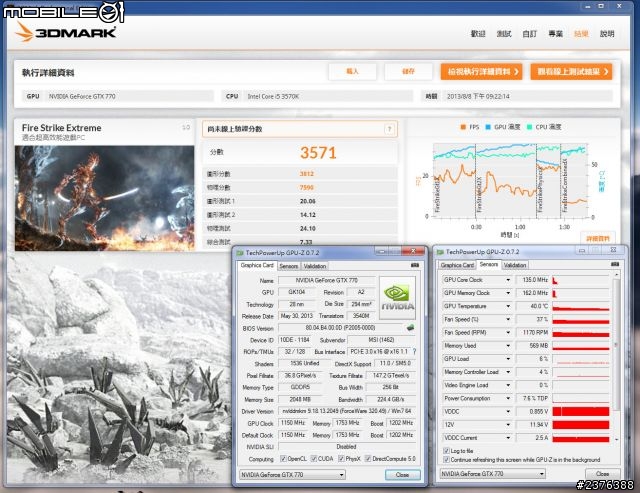Screen dimensions: 640x493
Task: Open the GPU Core Clock sensor dropdown
Action: point(508,280)
